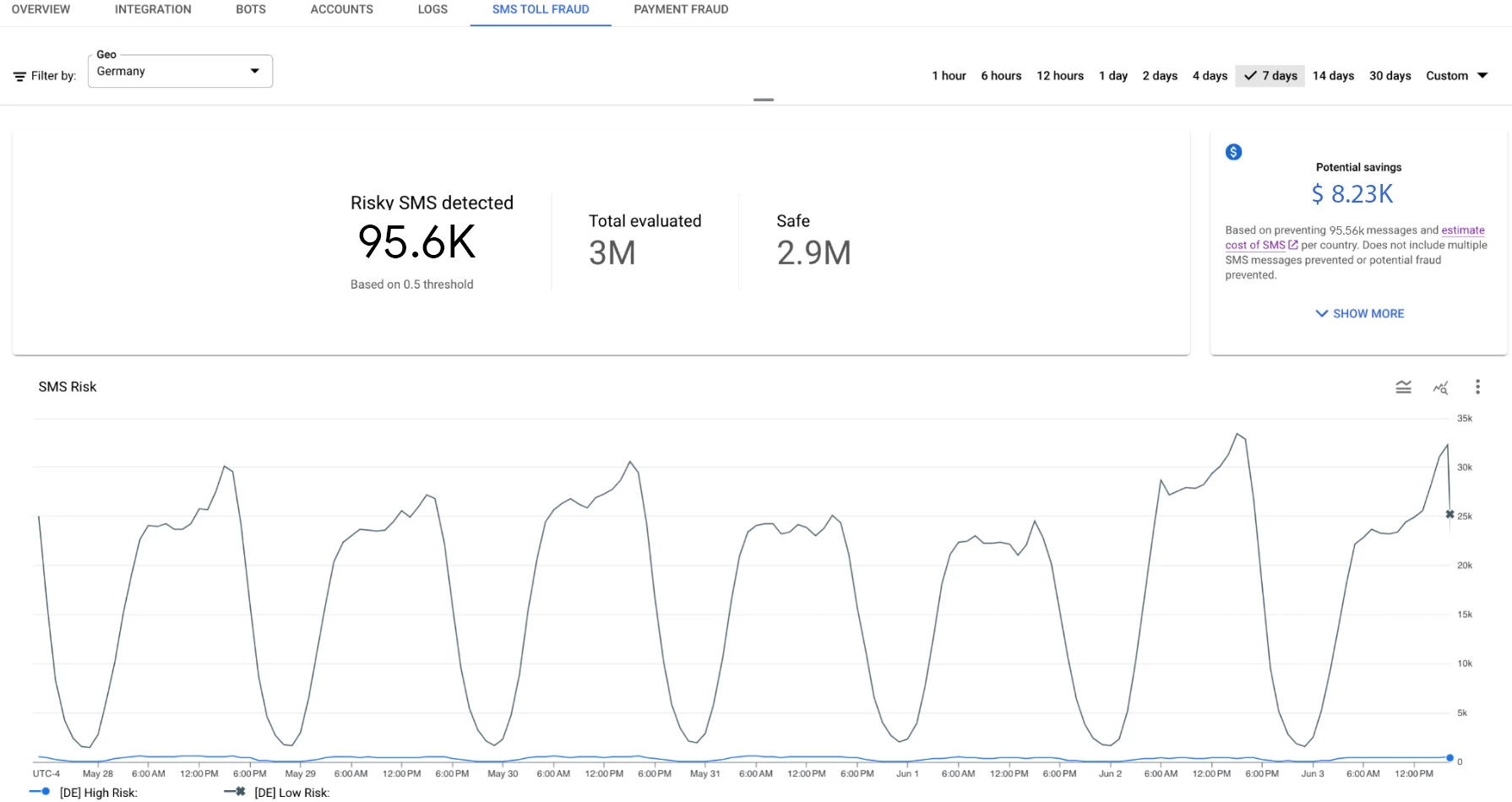Select the 12 hours time range
The image size is (1512, 802).
[1060, 76]
